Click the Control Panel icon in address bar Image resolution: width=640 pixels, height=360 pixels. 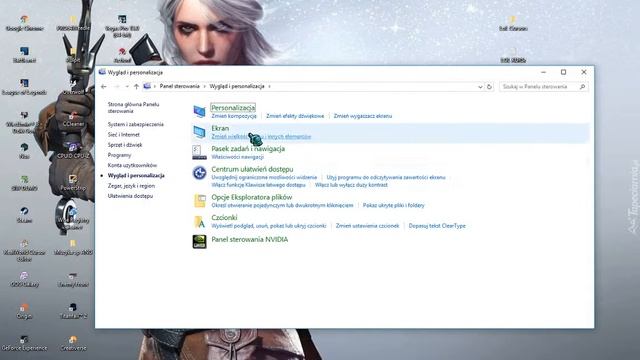147,86
